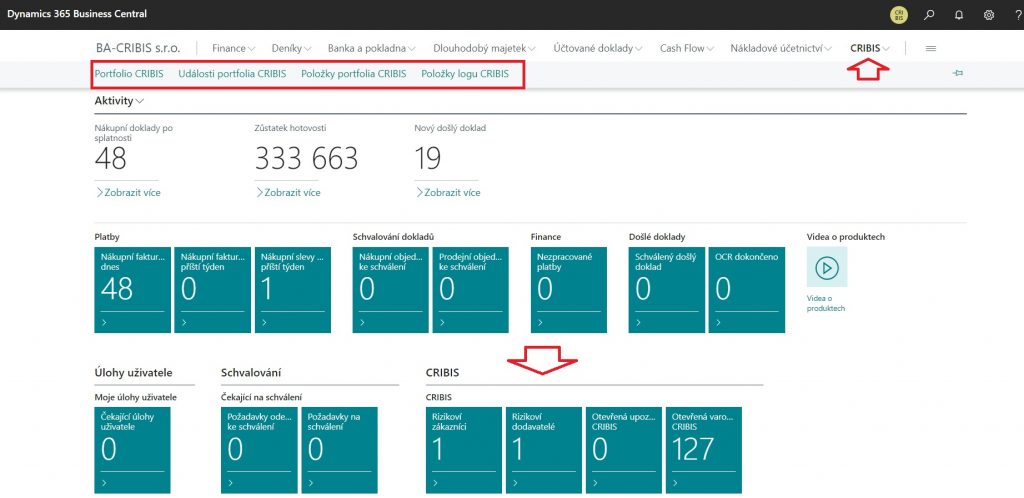The height and width of the screenshot is (498, 1024).
Task: Open the notifications bell icon
Action: tap(959, 14)
